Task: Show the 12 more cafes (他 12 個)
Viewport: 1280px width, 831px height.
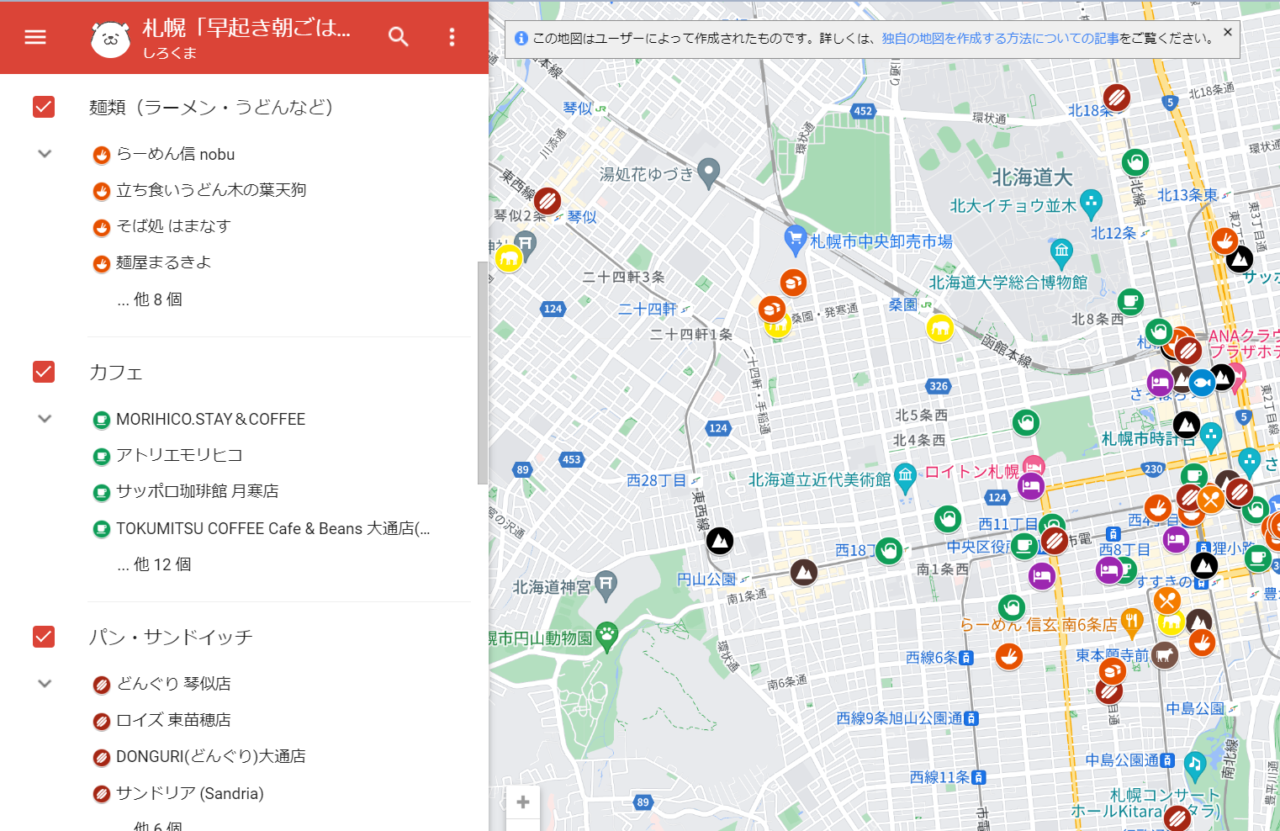Action: point(154,564)
